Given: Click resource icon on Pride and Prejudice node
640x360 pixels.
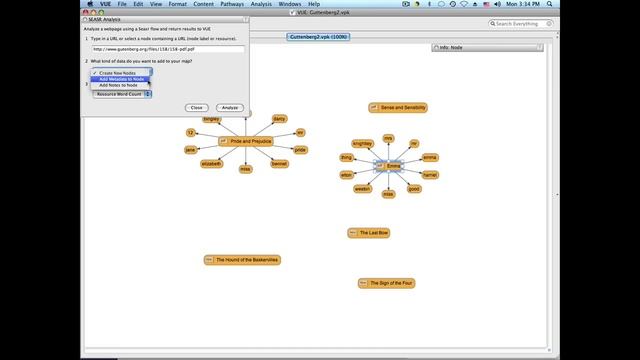Looking at the screenshot, I should coord(223,141).
